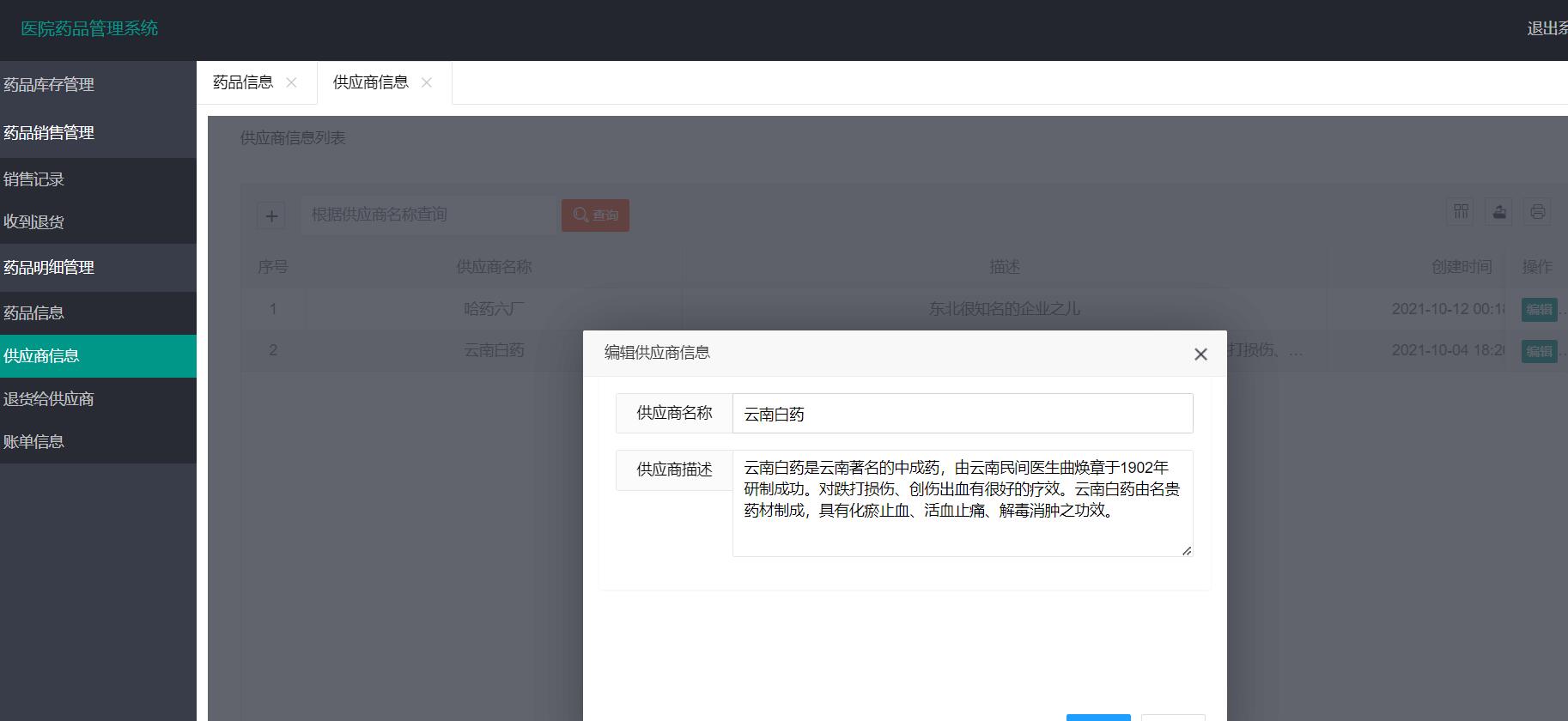Close the 药品信息 tab

tap(291, 82)
